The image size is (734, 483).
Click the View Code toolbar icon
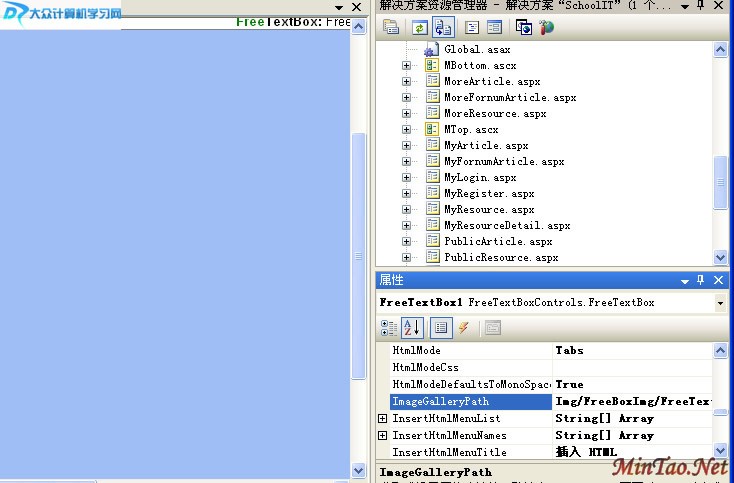pos(472,27)
